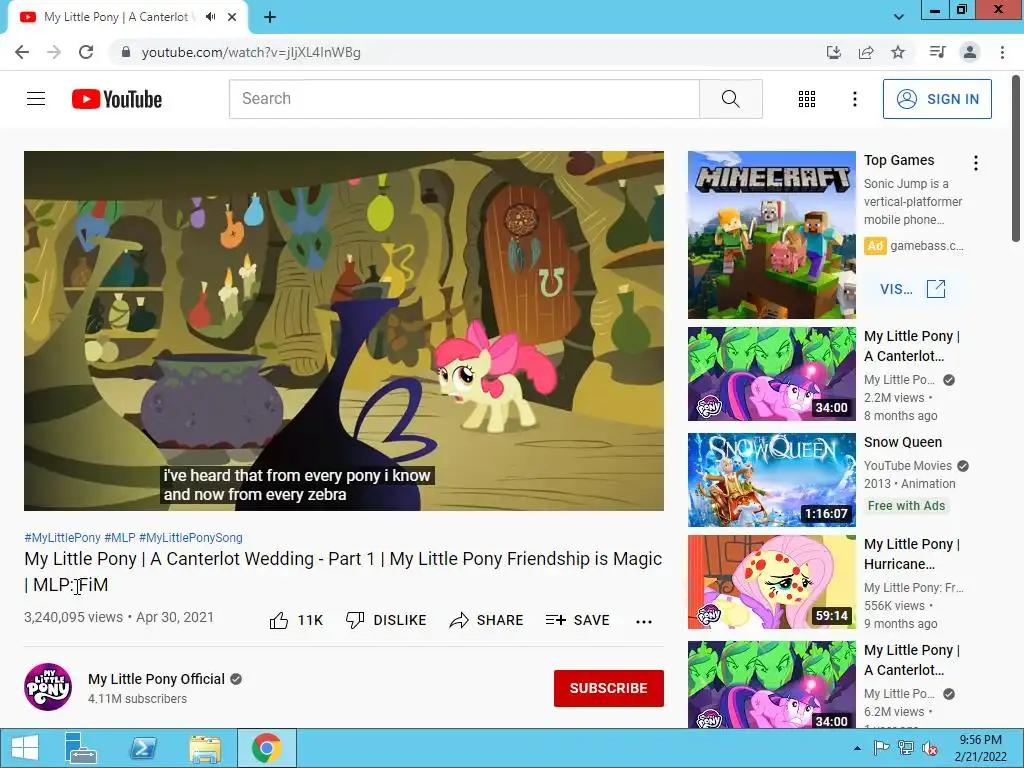1024x768 pixels.
Task: Open the Snow Queen movie thumbnail
Action: point(771,480)
